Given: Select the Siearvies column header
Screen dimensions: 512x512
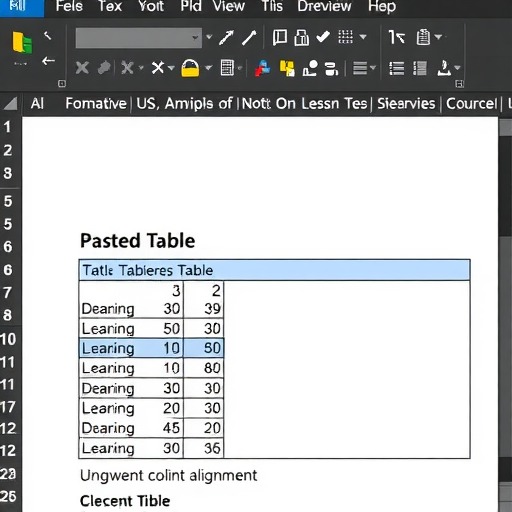Looking at the screenshot, I should coord(406,104).
